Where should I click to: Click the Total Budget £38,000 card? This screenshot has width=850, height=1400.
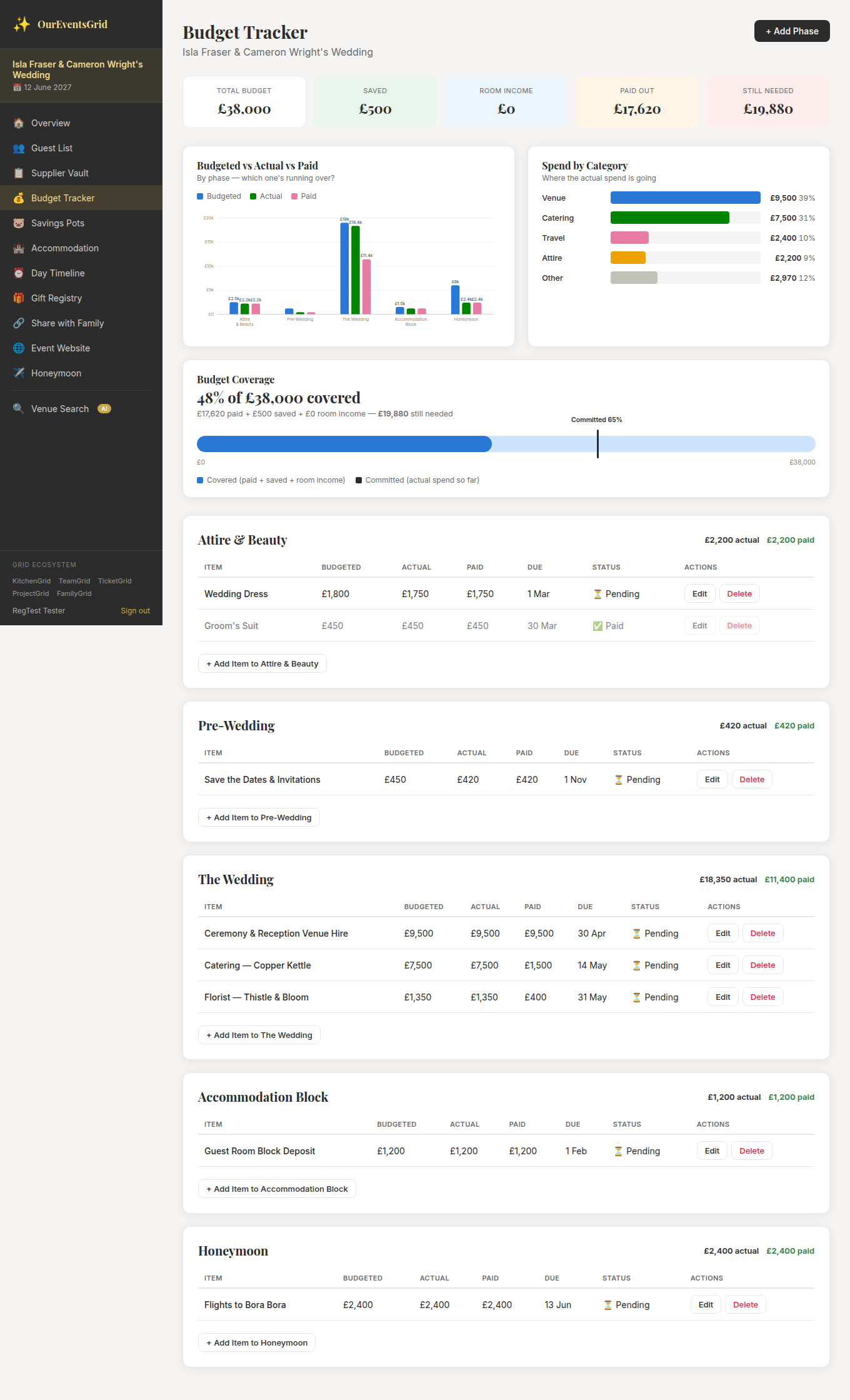click(x=244, y=102)
